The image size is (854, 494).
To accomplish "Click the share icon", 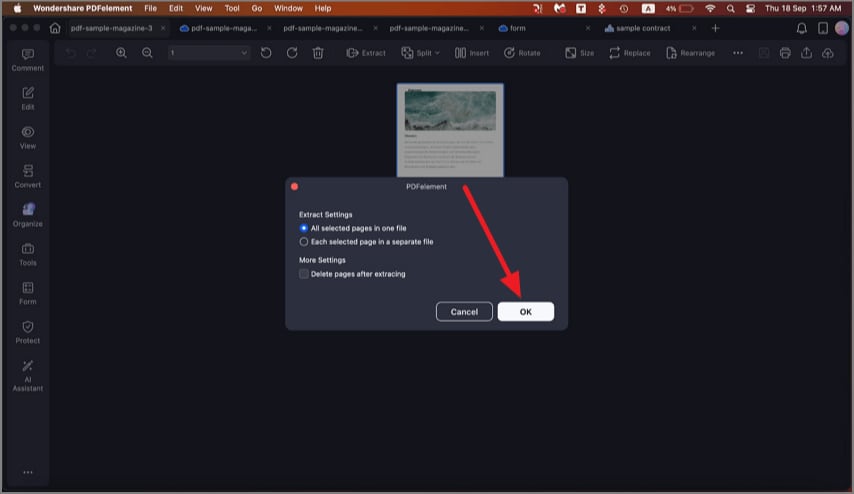I will (807, 53).
